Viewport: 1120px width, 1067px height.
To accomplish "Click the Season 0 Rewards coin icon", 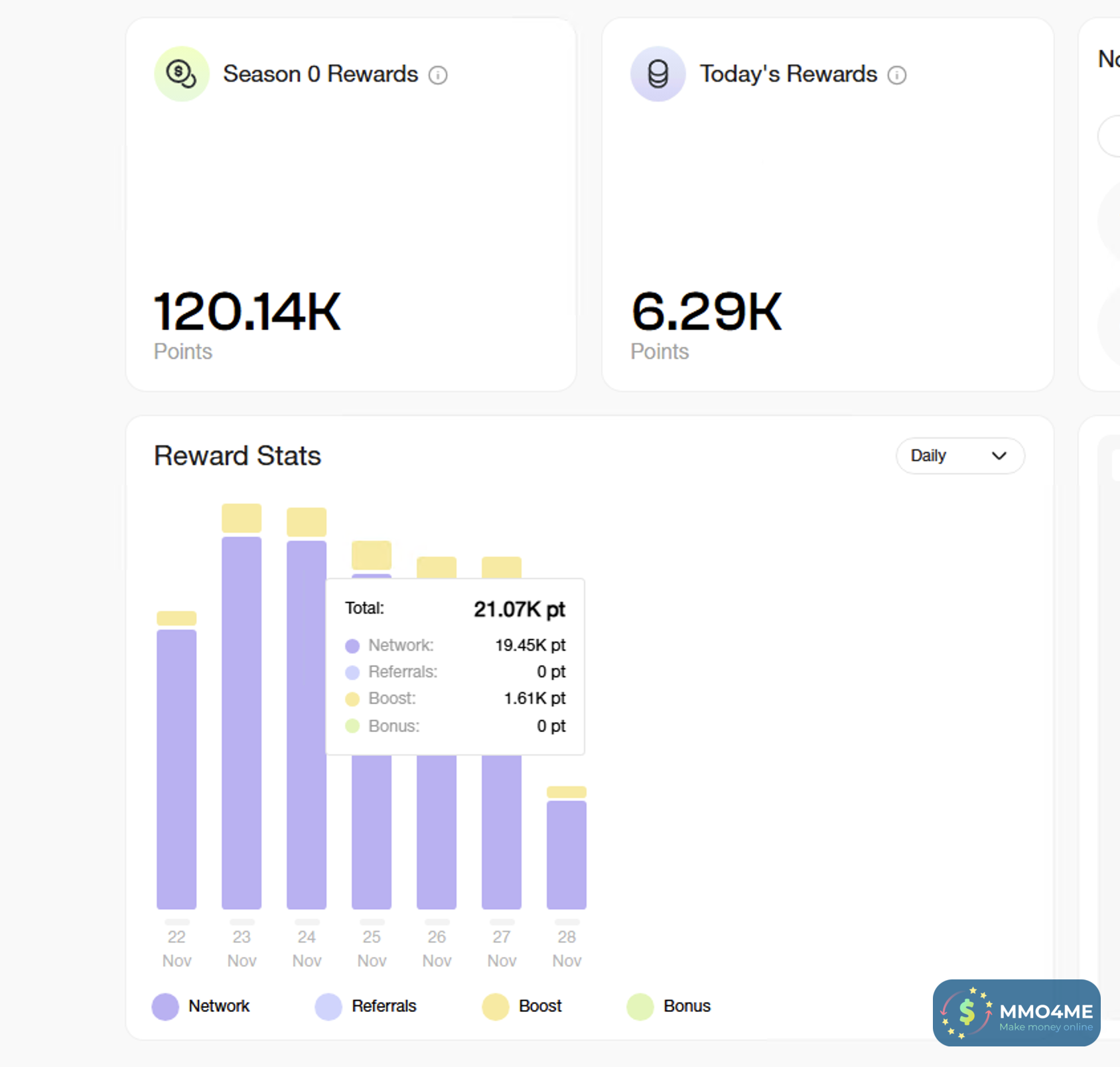I will (181, 74).
